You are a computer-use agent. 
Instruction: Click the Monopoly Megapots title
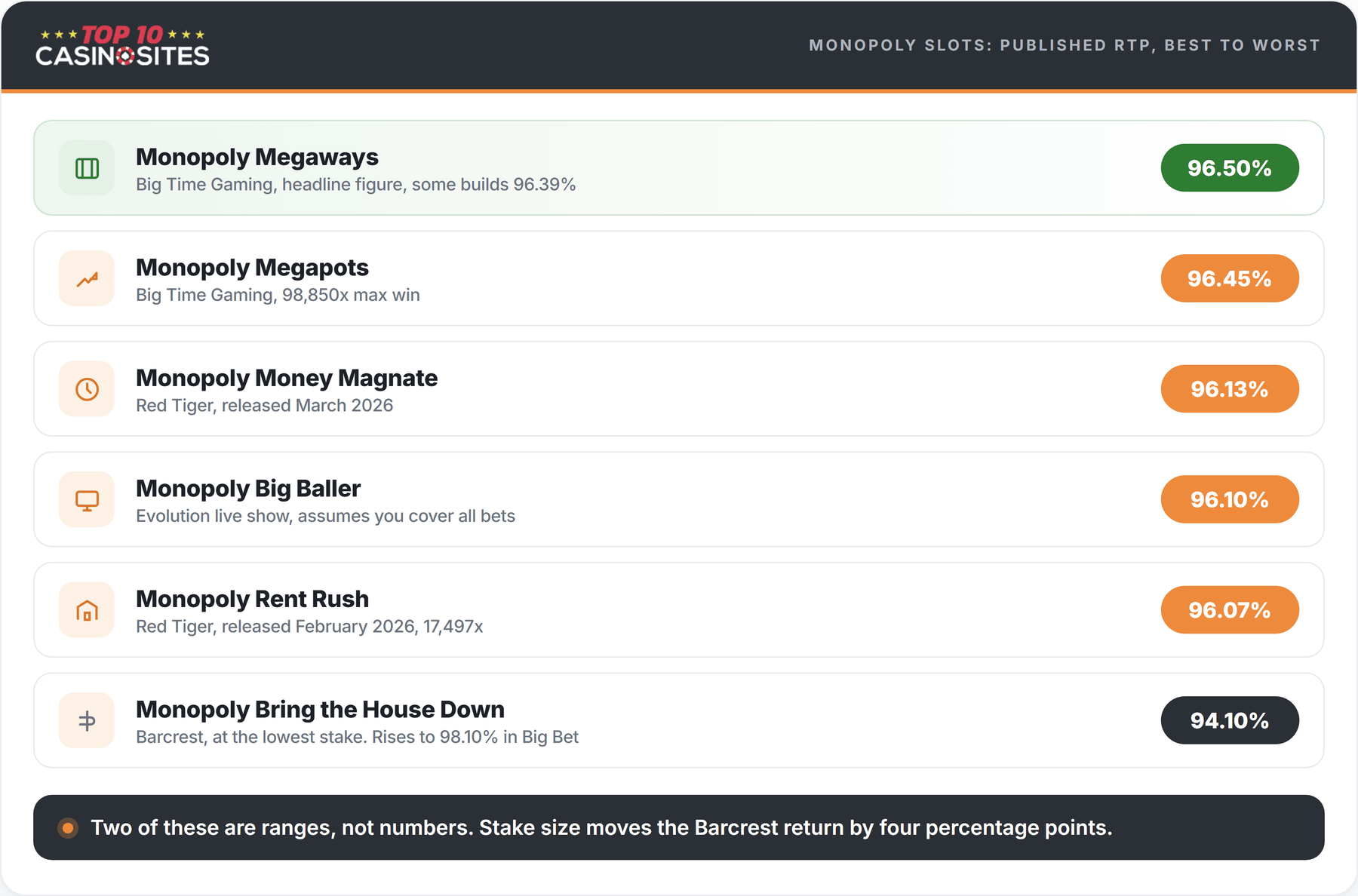tap(252, 268)
